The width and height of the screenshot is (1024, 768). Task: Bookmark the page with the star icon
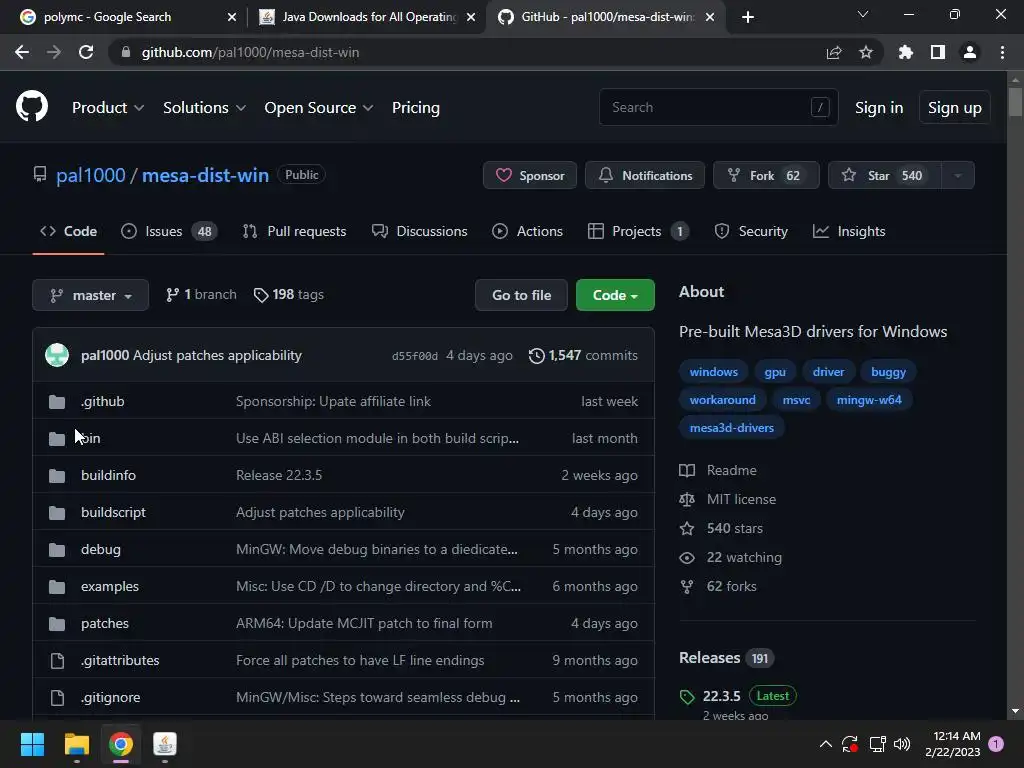coord(866,52)
